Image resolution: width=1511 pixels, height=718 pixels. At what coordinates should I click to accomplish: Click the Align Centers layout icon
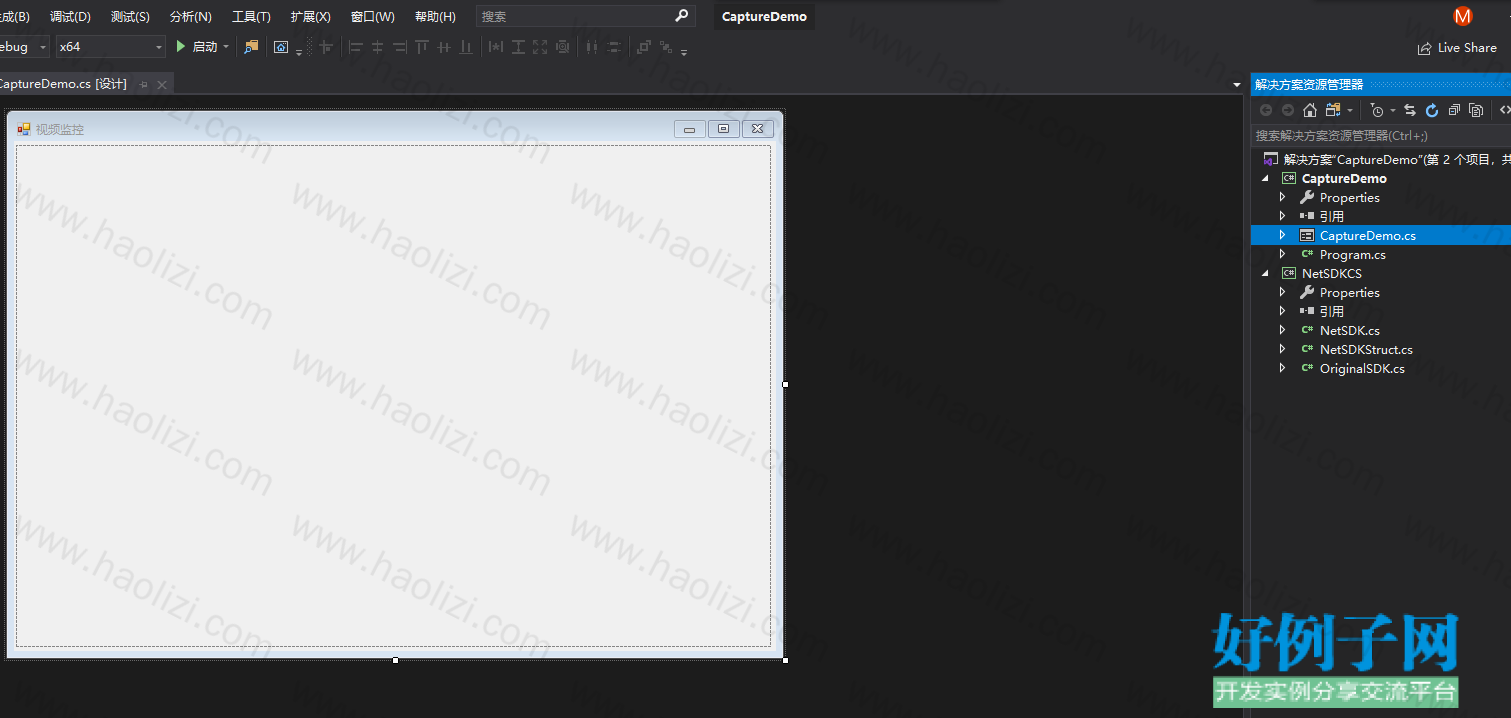click(x=377, y=47)
